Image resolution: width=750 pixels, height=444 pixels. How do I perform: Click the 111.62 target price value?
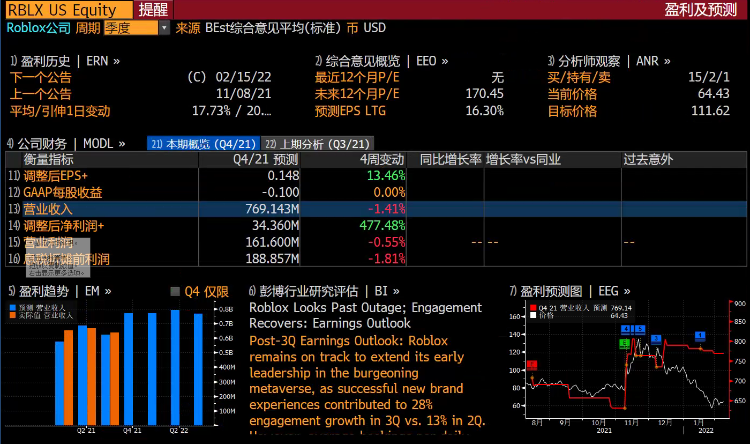tap(710, 111)
